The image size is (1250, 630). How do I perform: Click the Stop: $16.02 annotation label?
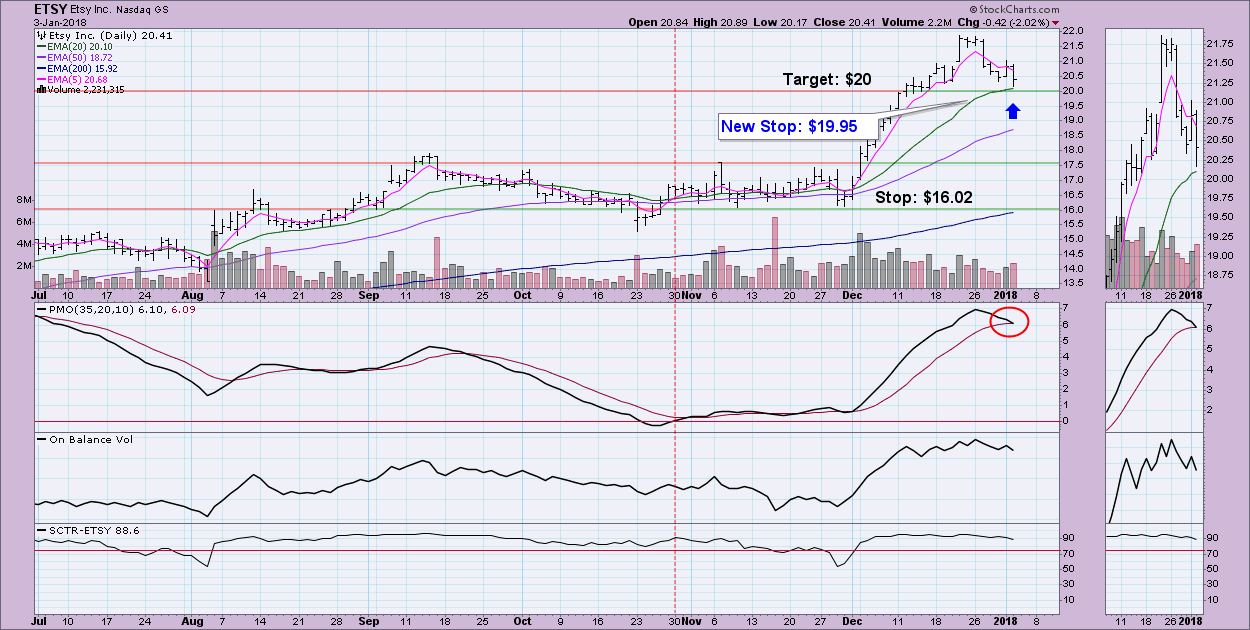pyautogui.click(x=924, y=198)
